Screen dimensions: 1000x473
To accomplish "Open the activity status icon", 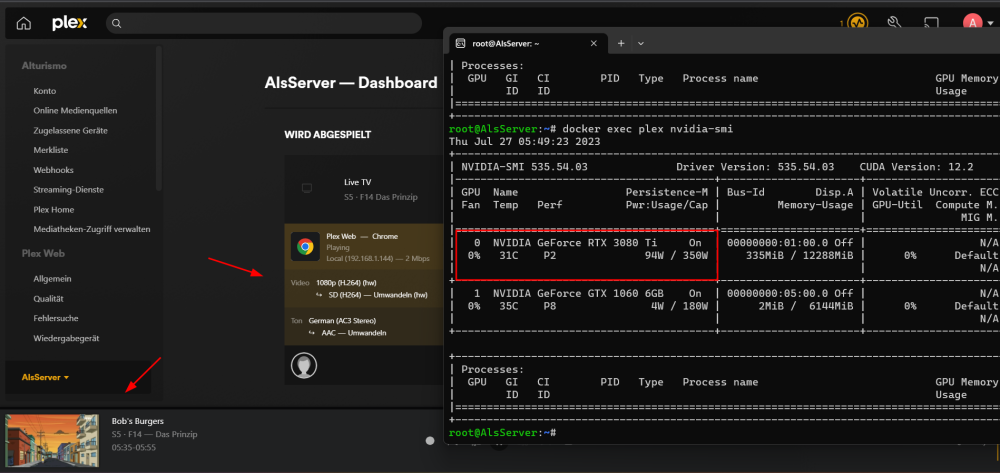I will (857, 24).
